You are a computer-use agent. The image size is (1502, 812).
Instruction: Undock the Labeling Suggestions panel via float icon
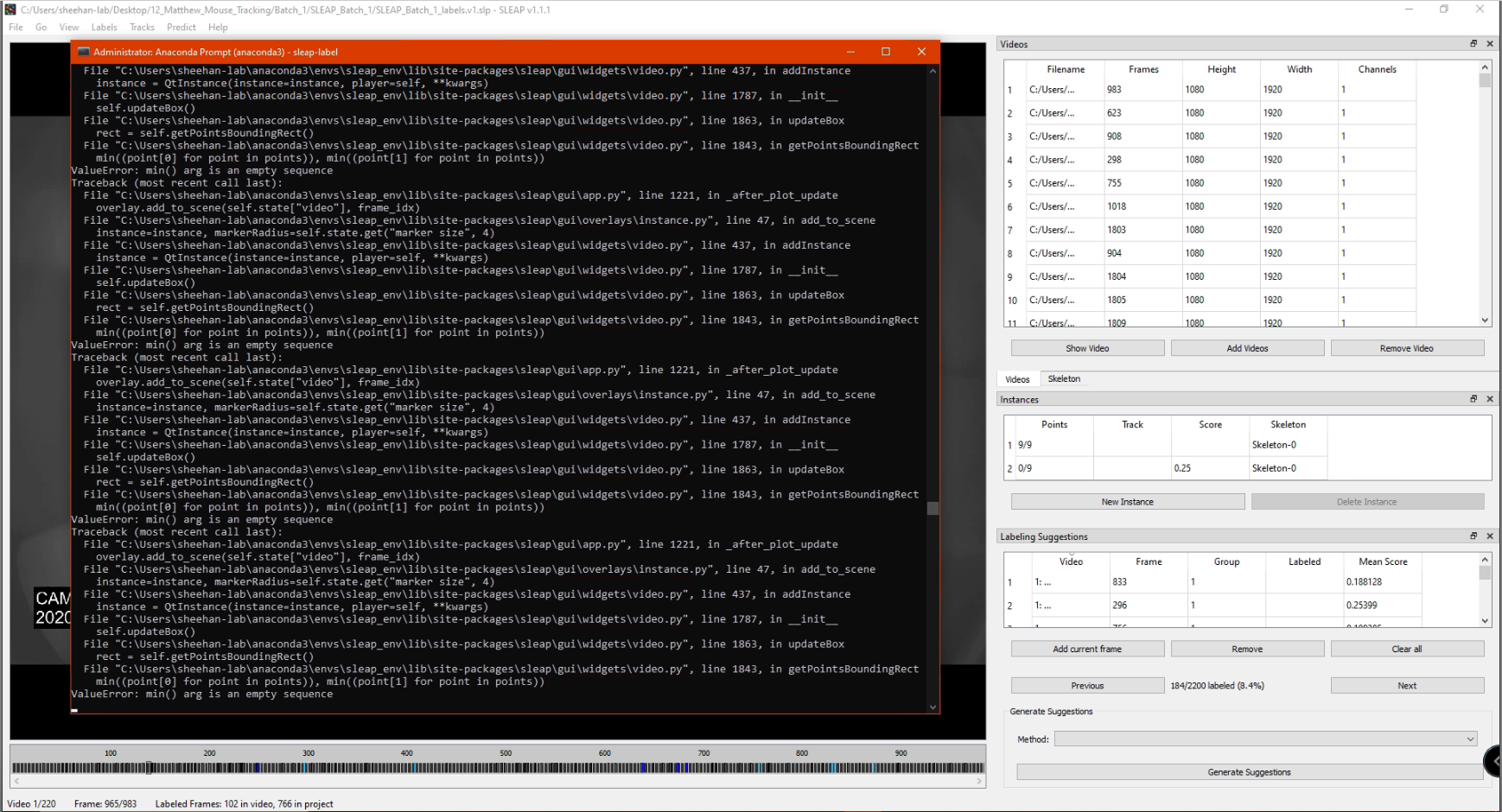point(1474,536)
